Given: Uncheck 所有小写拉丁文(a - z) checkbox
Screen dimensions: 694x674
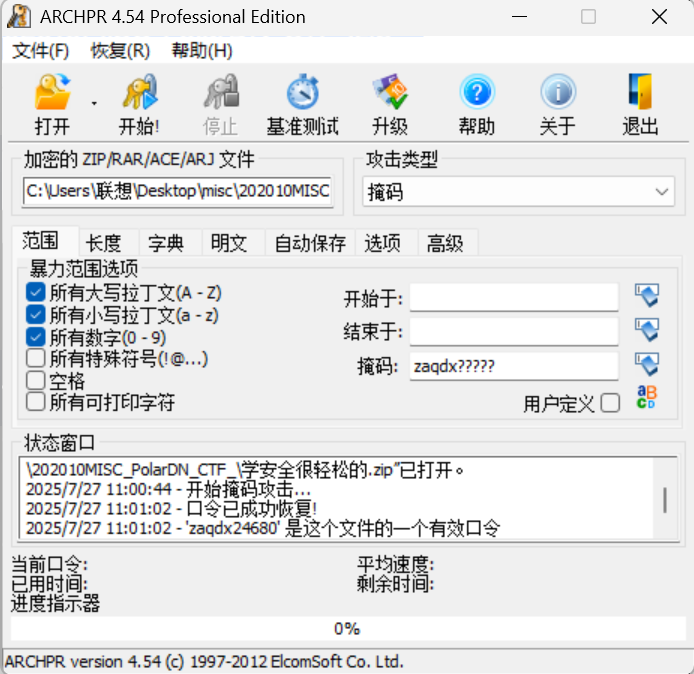Looking at the screenshot, I should pos(35,315).
